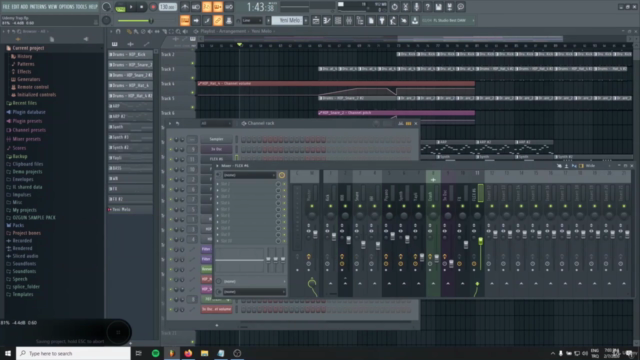Click the save project floppy icon
This screenshot has width=640, height=360.
438,7
